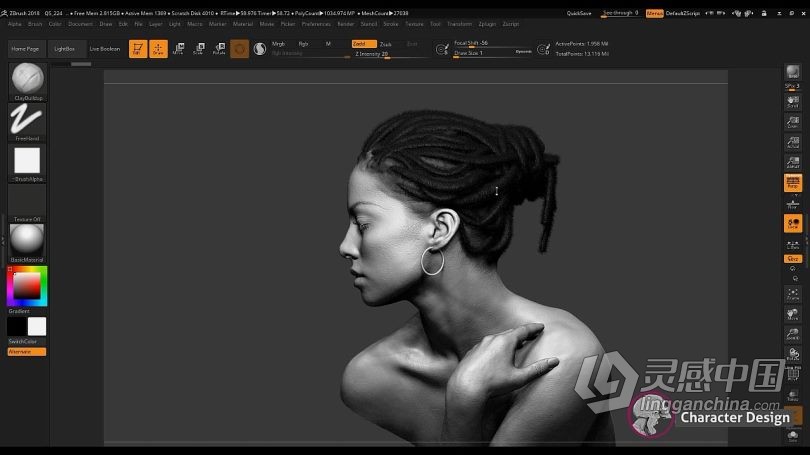810x455 pixels.
Task: Adjust the Z Intensity slider
Action: [390, 54]
